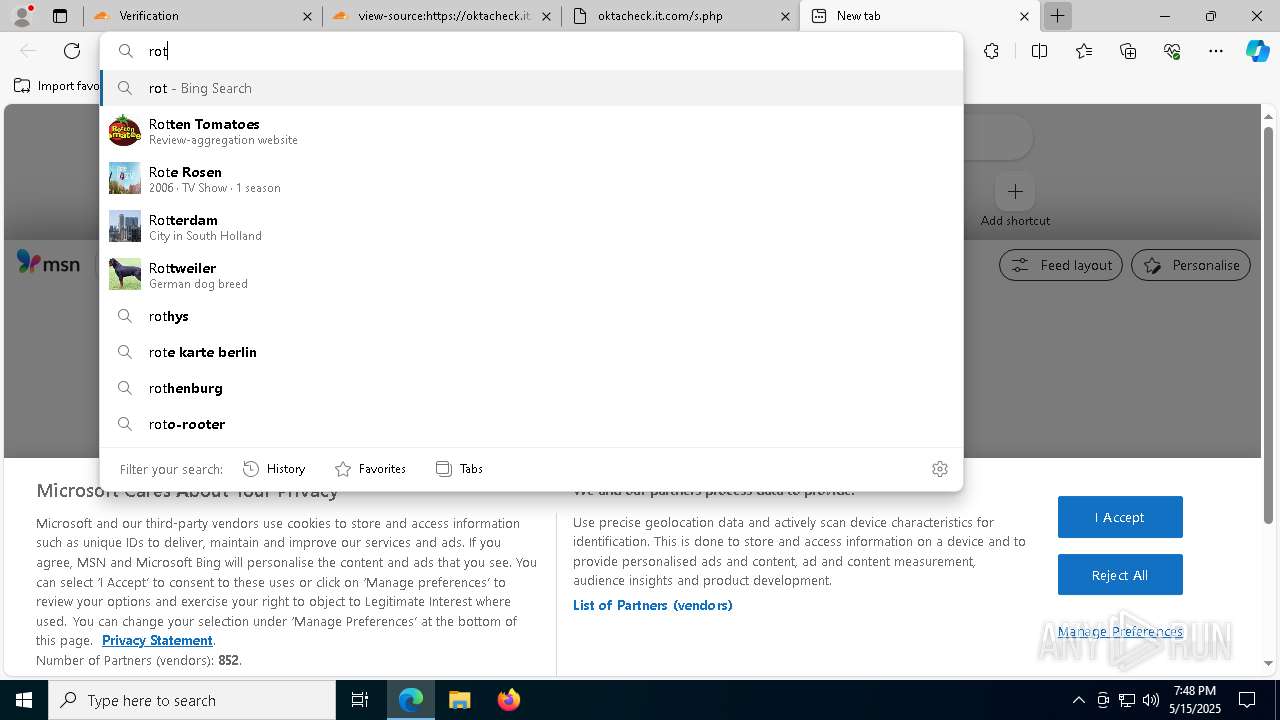
Task: Open the Settings and more ellipsis
Action: [x=1216, y=51]
